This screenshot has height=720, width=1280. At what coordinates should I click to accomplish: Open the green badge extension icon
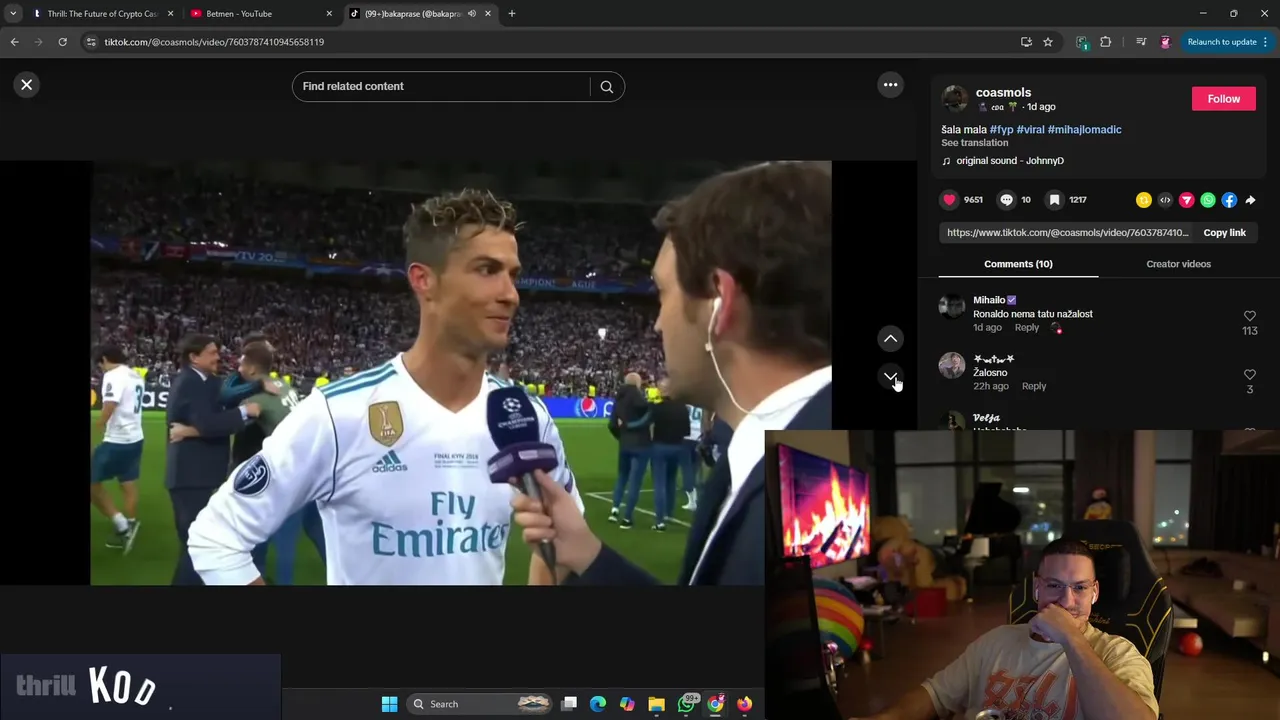click(x=1082, y=42)
